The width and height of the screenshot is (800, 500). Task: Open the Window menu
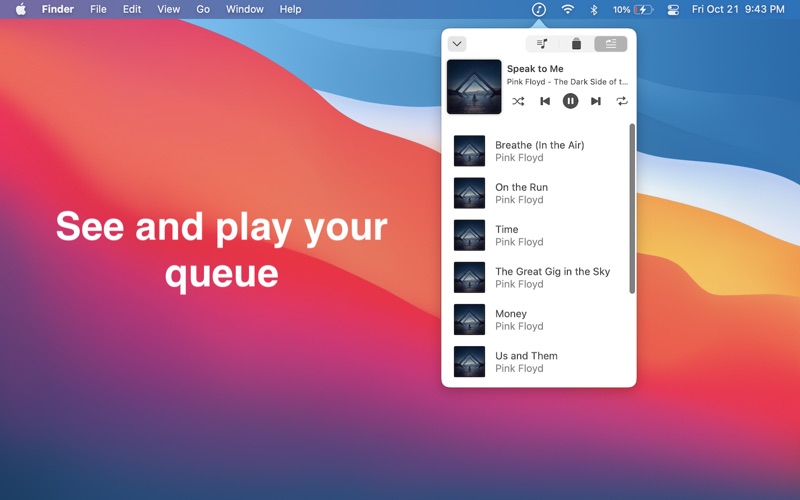[x=245, y=9]
